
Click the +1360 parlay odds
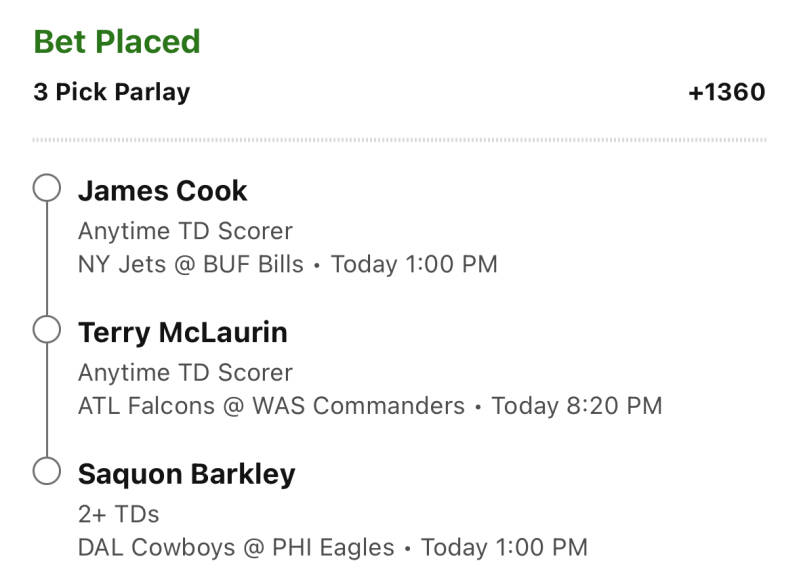[726, 93]
